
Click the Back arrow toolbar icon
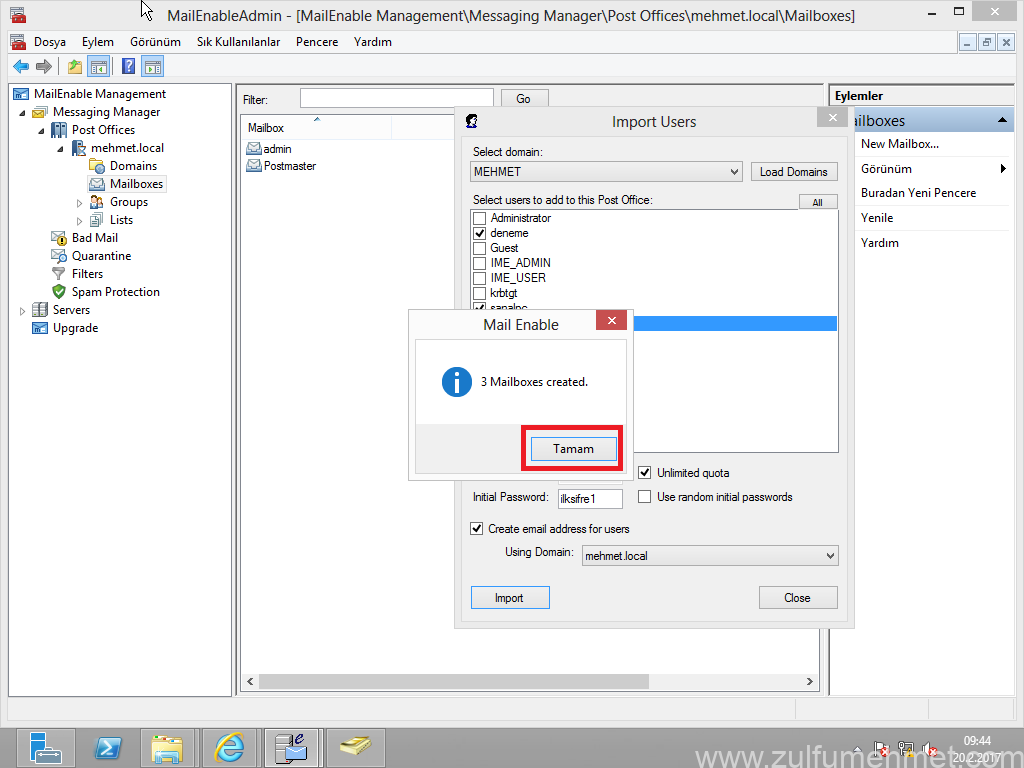click(x=20, y=67)
